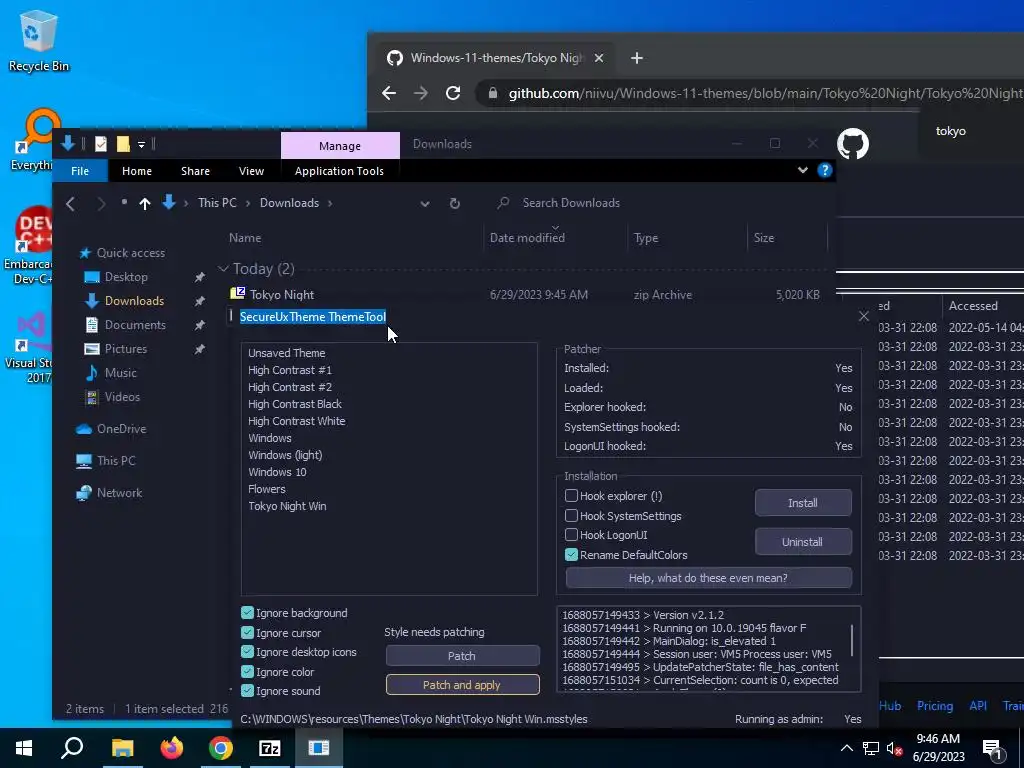Click the Explorer back arrow
The height and width of the screenshot is (768, 1024).
pos(71,203)
